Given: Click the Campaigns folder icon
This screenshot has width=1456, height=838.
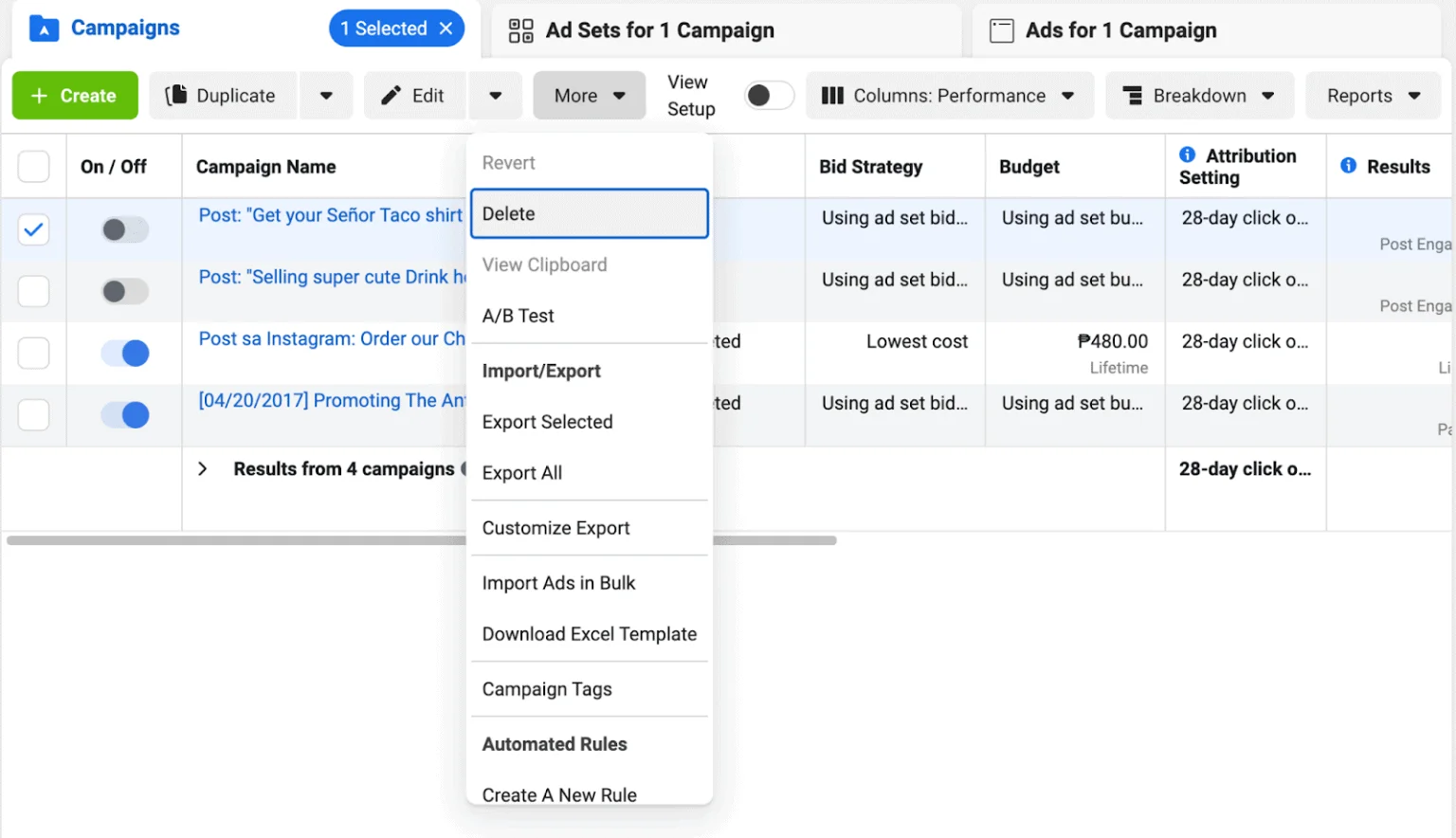Looking at the screenshot, I should point(44,28).
